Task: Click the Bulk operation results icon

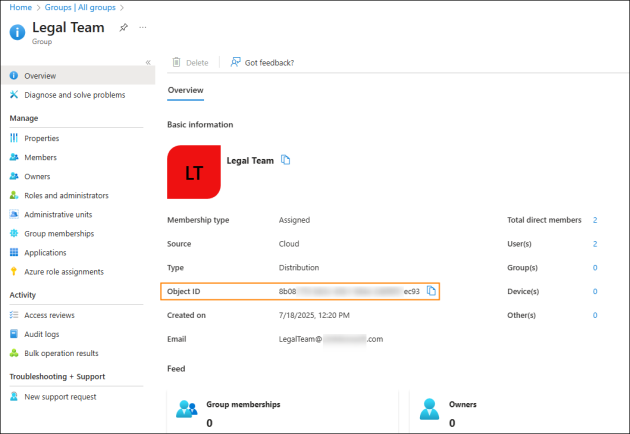Action: 14,353
